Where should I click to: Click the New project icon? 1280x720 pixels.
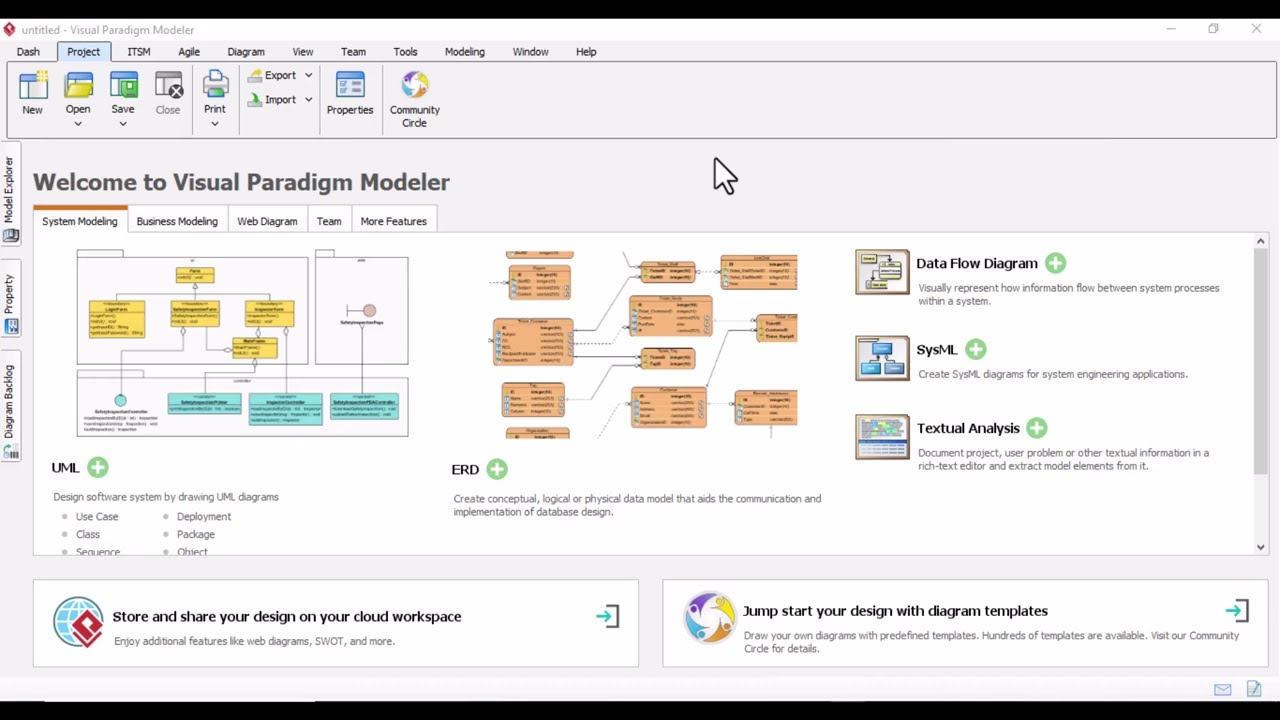pos(33,86)
